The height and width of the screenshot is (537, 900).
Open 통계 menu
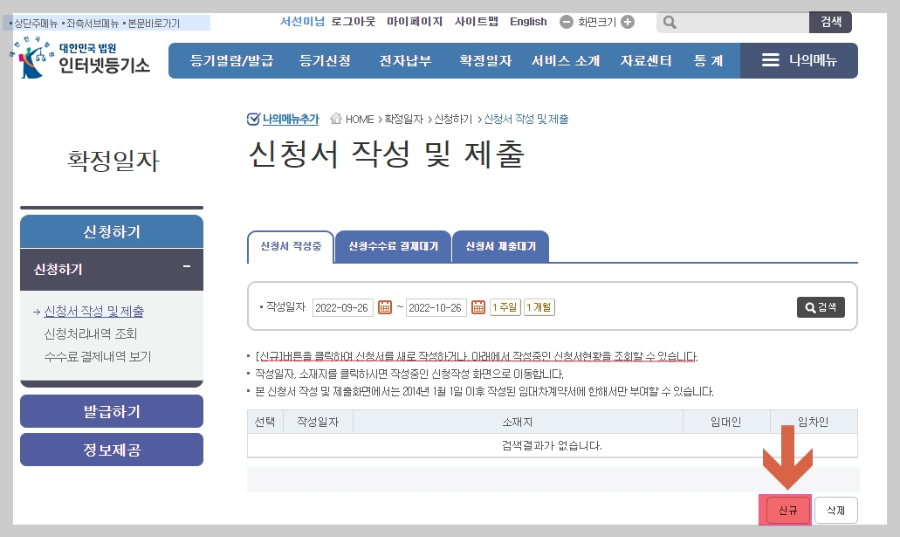(x=708, y=61)
